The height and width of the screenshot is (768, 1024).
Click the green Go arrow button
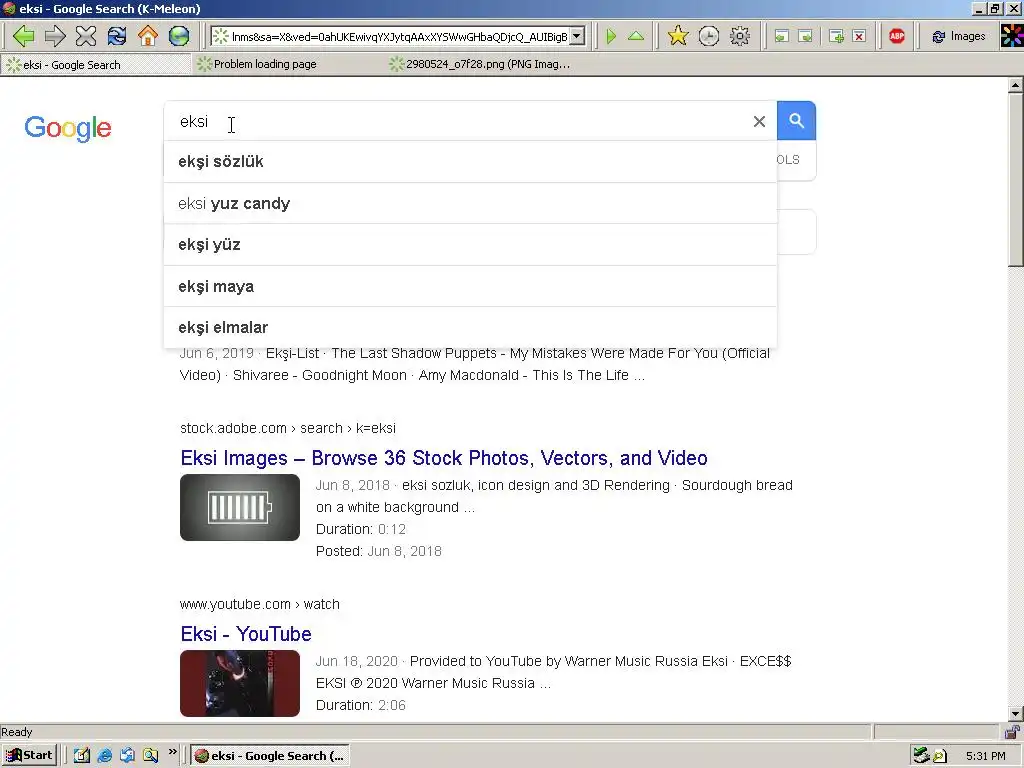click(611, 36)
